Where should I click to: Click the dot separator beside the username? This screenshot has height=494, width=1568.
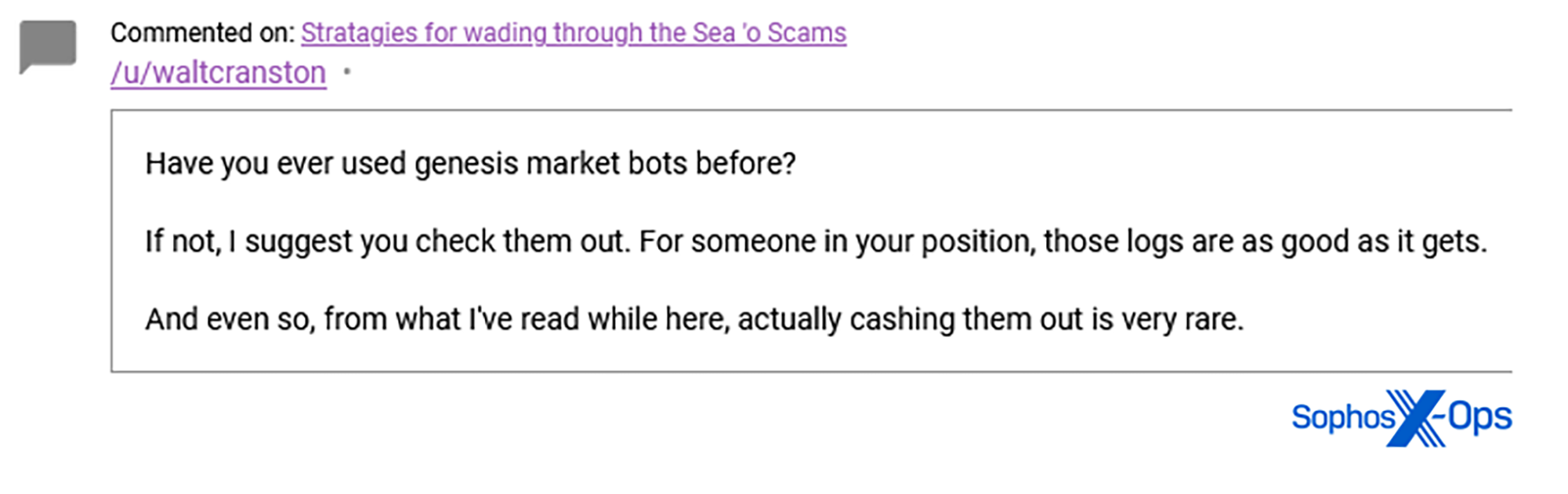point(347,72)
